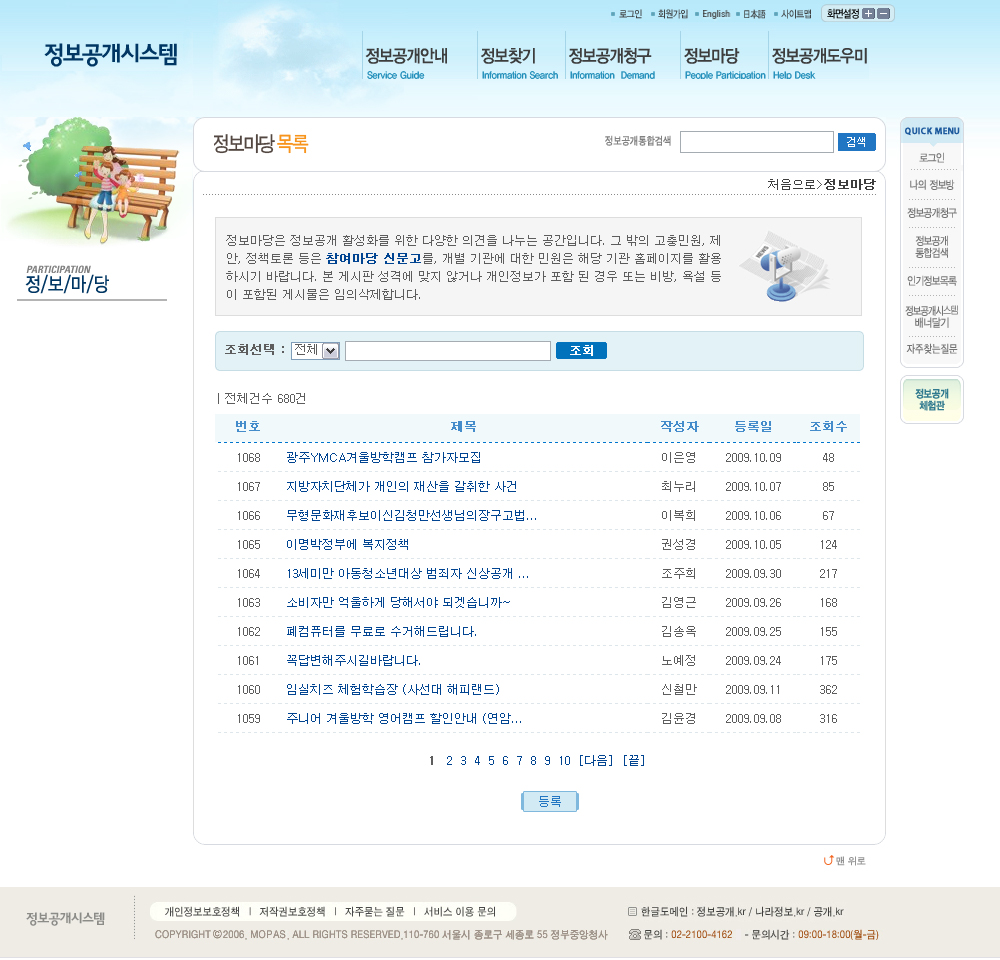This screenshot has width=1000, height=960.
Task: Open the 정보마당 People Participation menu
Action: (723, 63)
